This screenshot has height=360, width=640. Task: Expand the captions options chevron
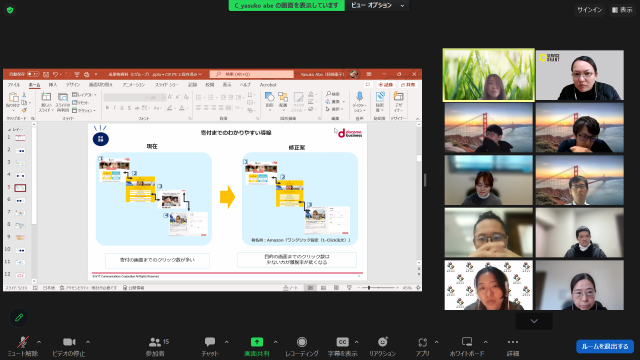[x=356, y=342]
